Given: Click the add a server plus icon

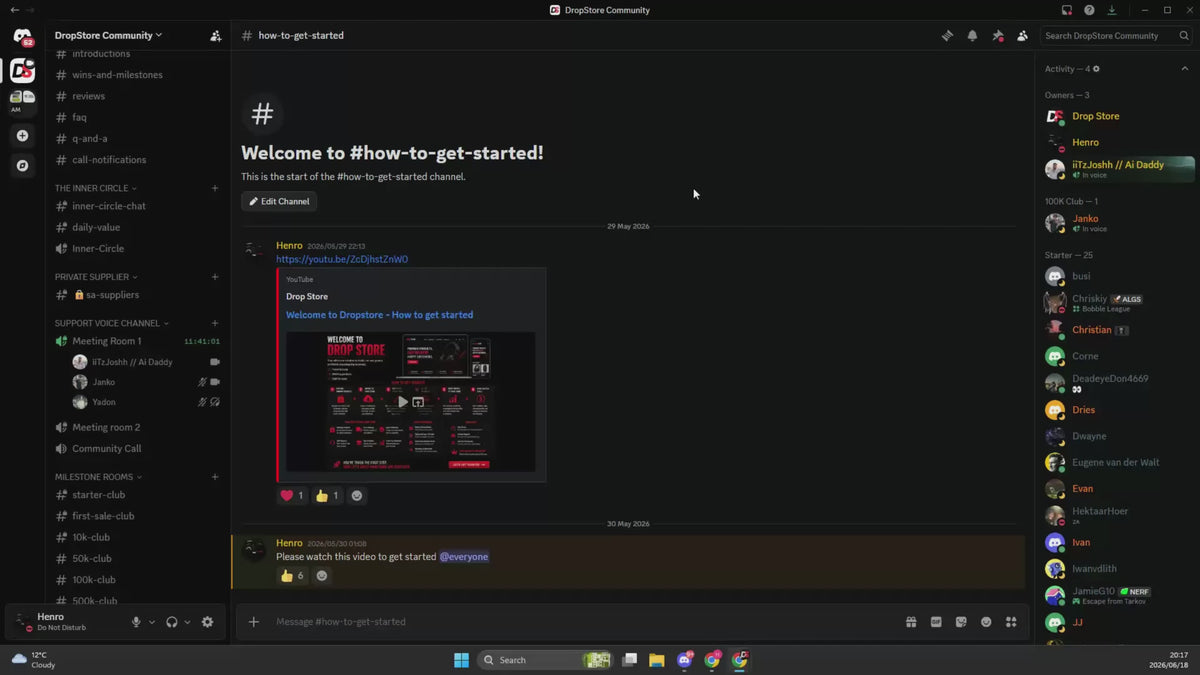Looking at the screenshot, I should pyautogui.click(x=22, y=136).
